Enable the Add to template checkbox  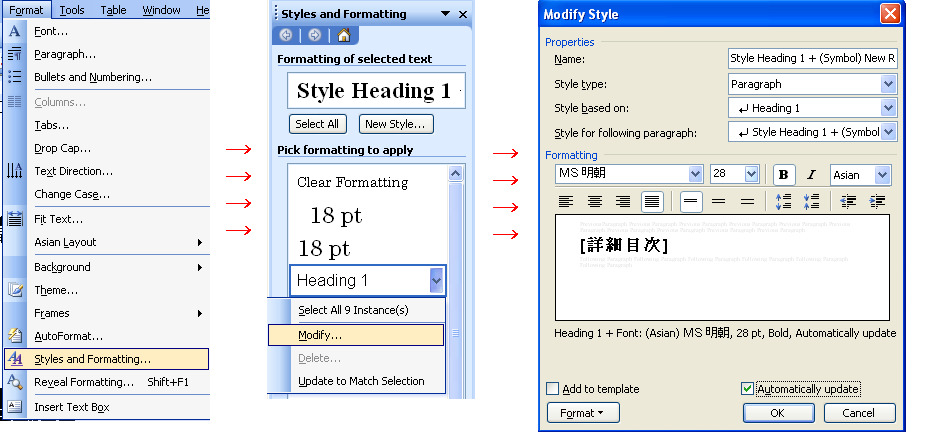(553, 388)
